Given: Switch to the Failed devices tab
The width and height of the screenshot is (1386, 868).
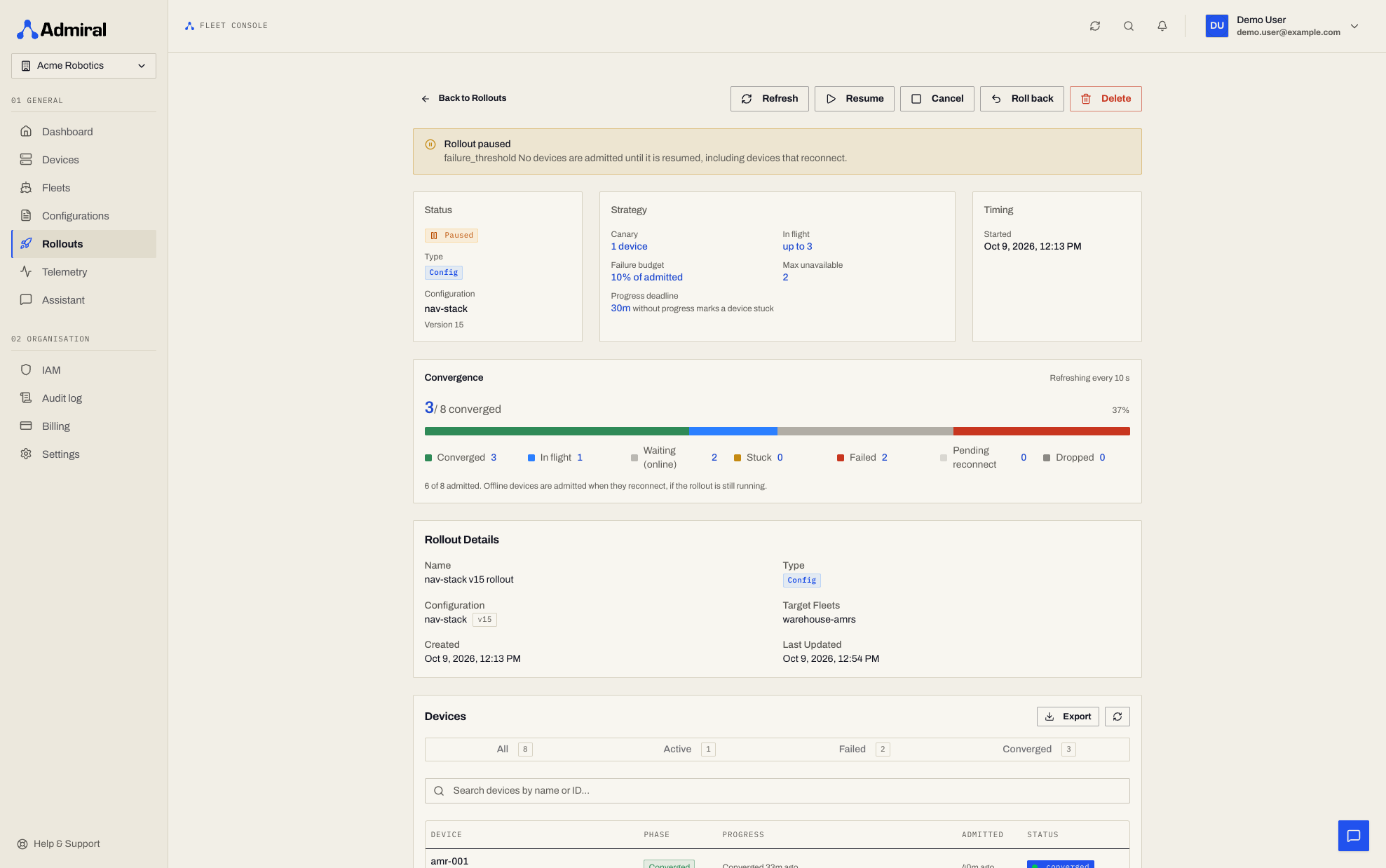Looking at the screenshot, I should point(864,750).
